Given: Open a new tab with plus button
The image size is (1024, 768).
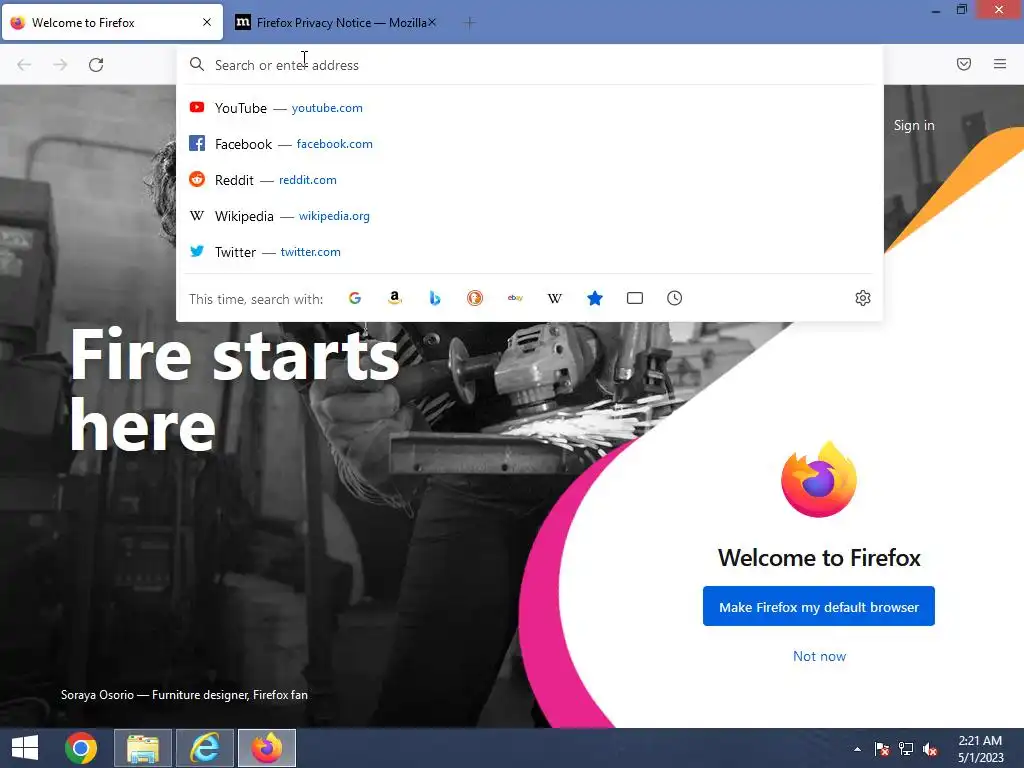Looking at the screenshot, I should pyautogui.click(x=469, y=23).
